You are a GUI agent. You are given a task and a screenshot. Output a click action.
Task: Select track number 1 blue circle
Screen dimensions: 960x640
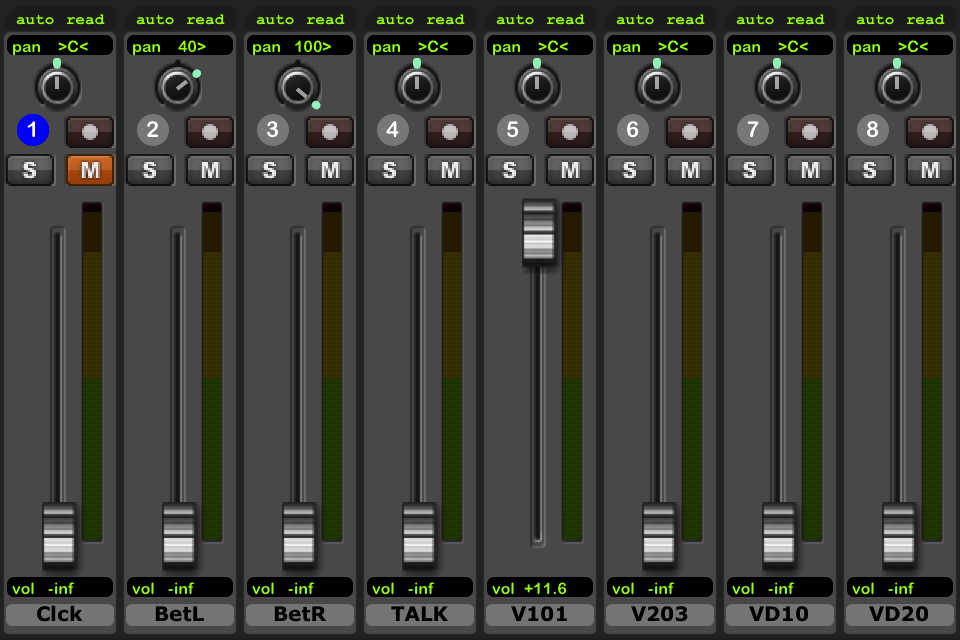33,130
